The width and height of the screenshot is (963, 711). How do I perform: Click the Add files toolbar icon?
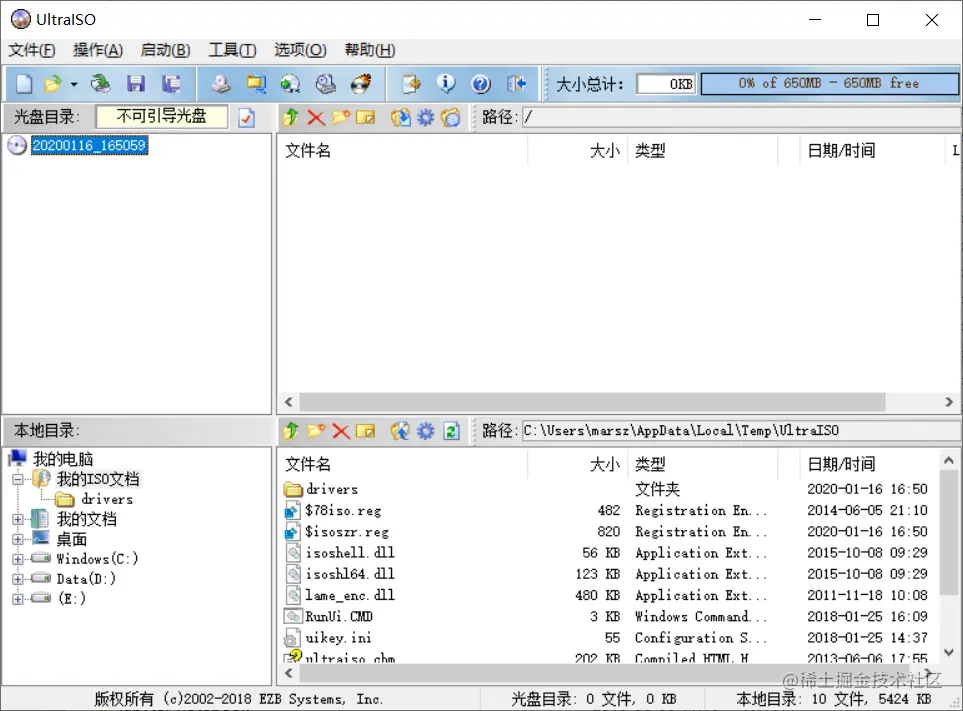[411, 84]
